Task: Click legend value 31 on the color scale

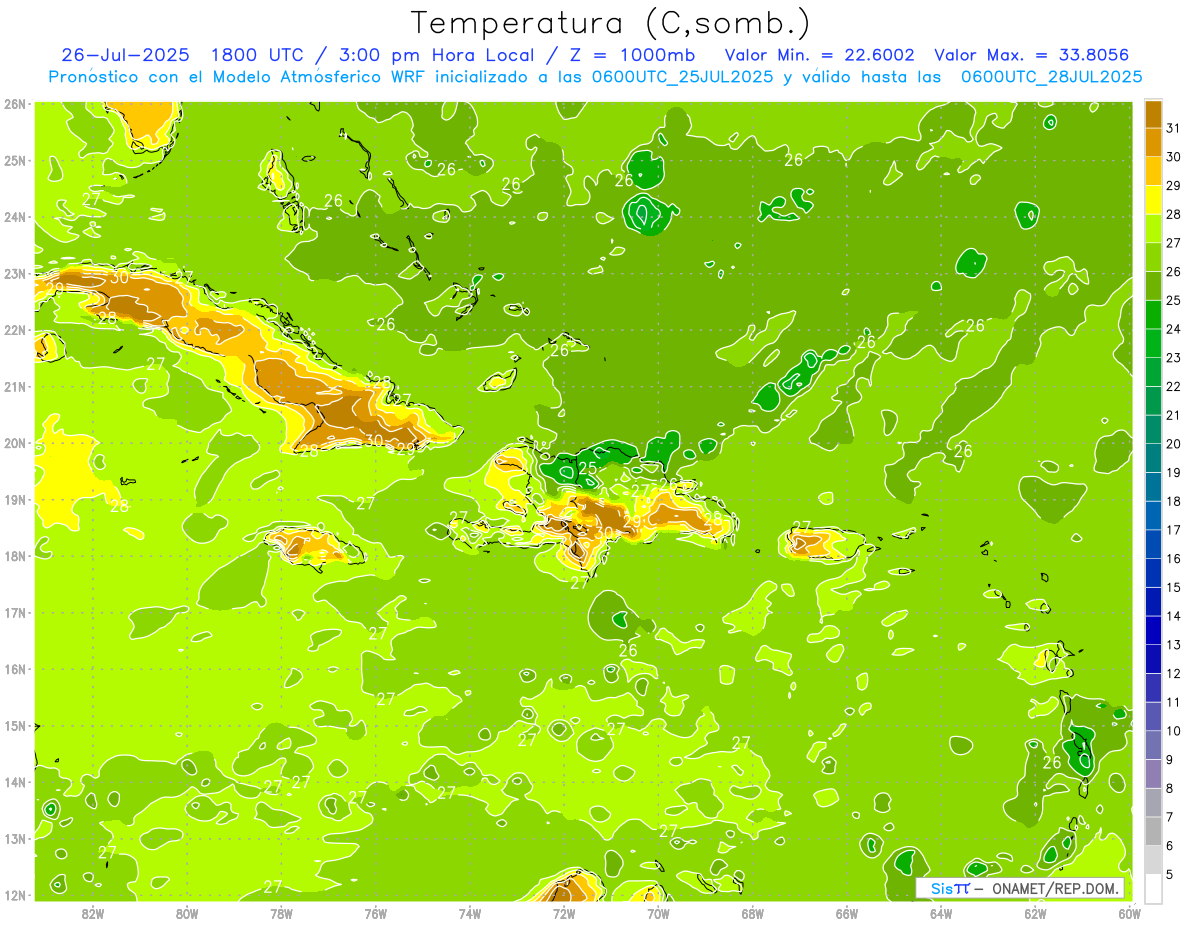Action: [1174, 128]
